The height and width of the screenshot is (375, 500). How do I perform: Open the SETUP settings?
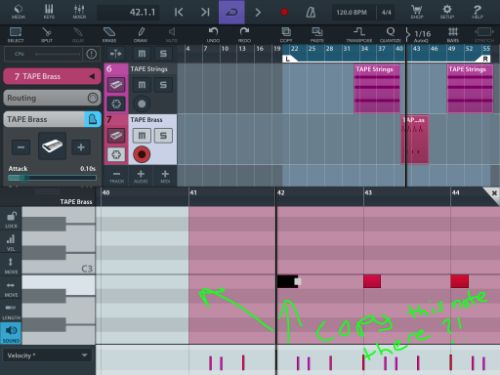click(447, 12)
